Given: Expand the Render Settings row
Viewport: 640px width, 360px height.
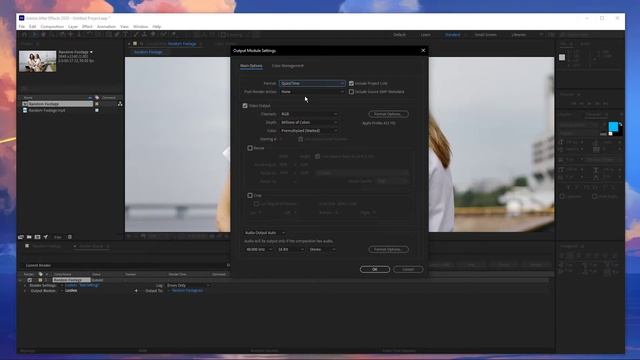Looking at the screenshot, I should pos(25,285).
